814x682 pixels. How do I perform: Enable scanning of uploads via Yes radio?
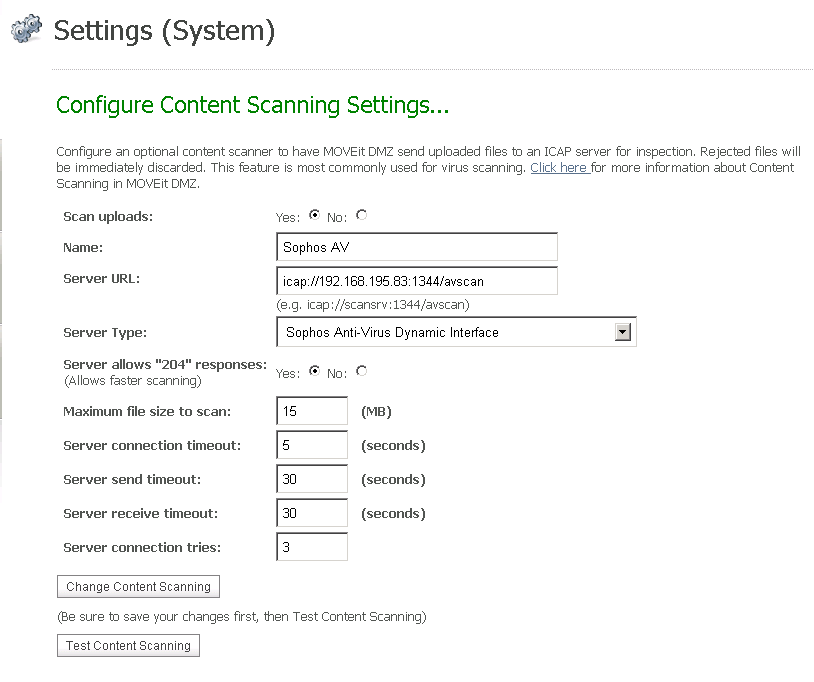coord(314,214)
